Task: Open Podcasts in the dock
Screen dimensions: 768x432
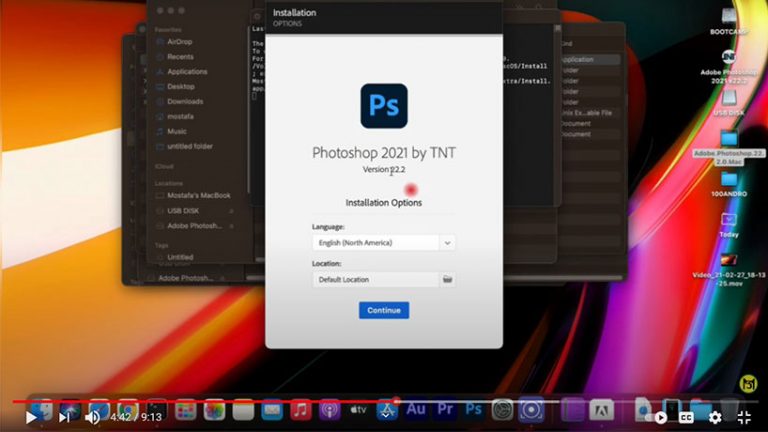Action: (330, 410)
